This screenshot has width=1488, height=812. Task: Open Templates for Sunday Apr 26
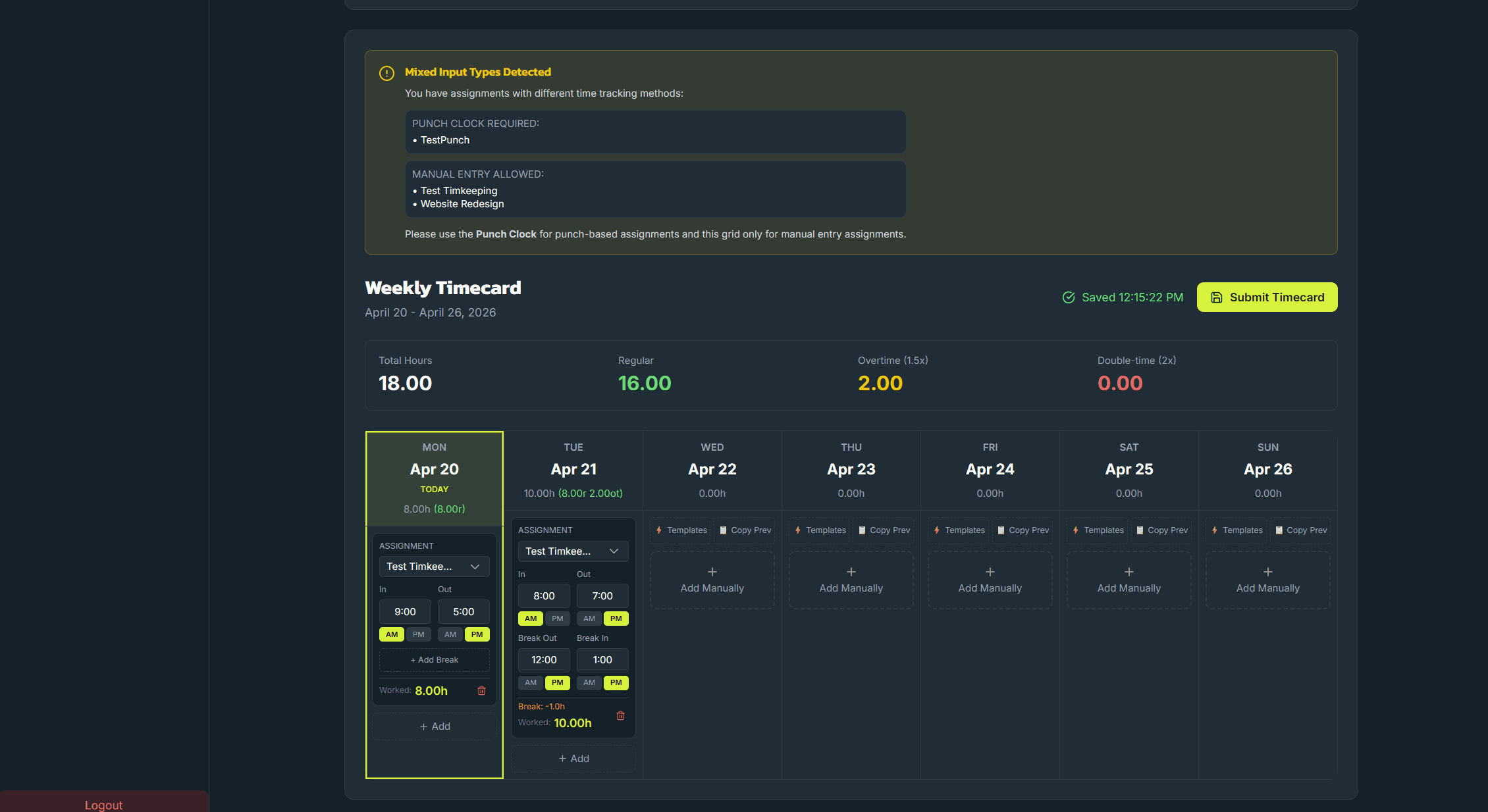coord(1236,530)
